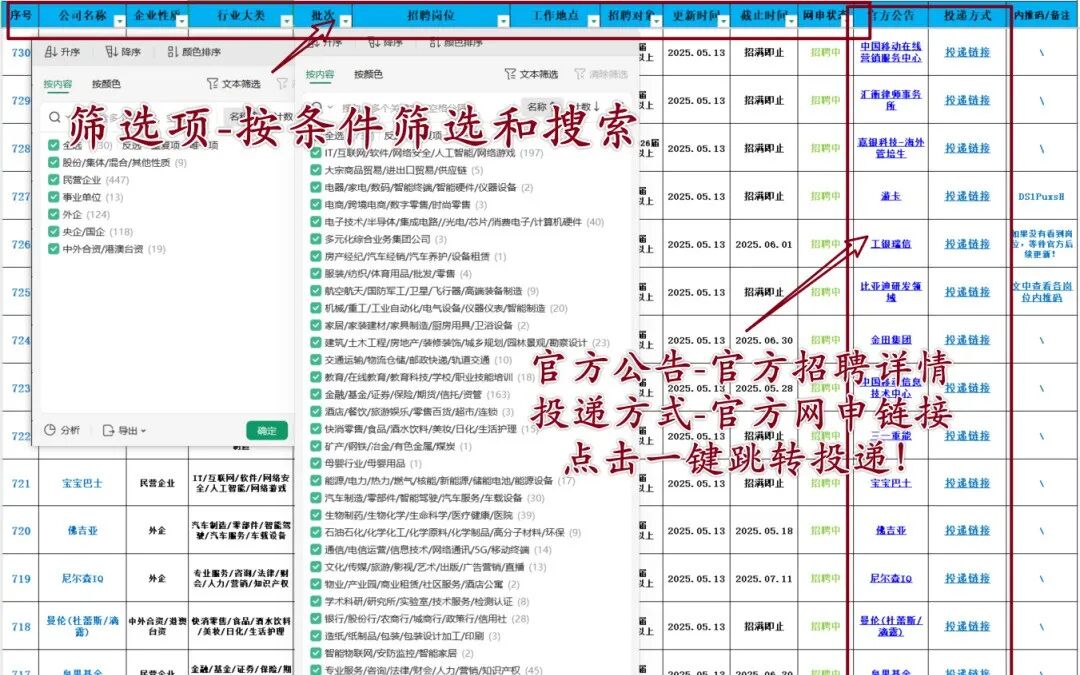1080x675 pixels.
Task: Click the 升序 ascending sort icon
Action: click(51, 52)
